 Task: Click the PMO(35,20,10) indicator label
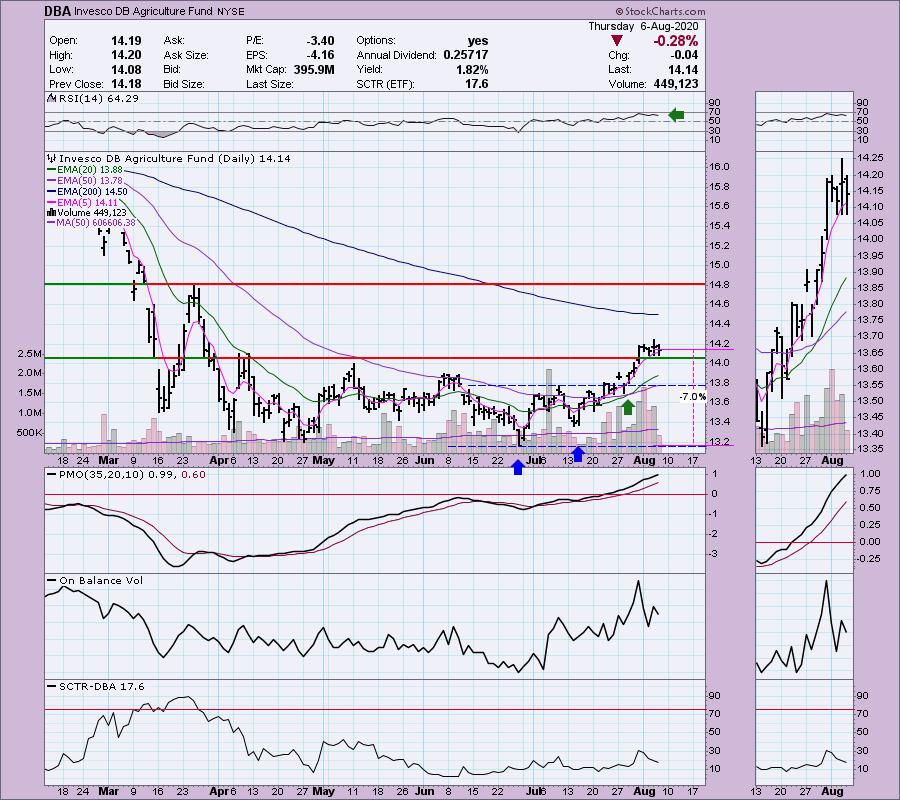(x=101, y=475)
